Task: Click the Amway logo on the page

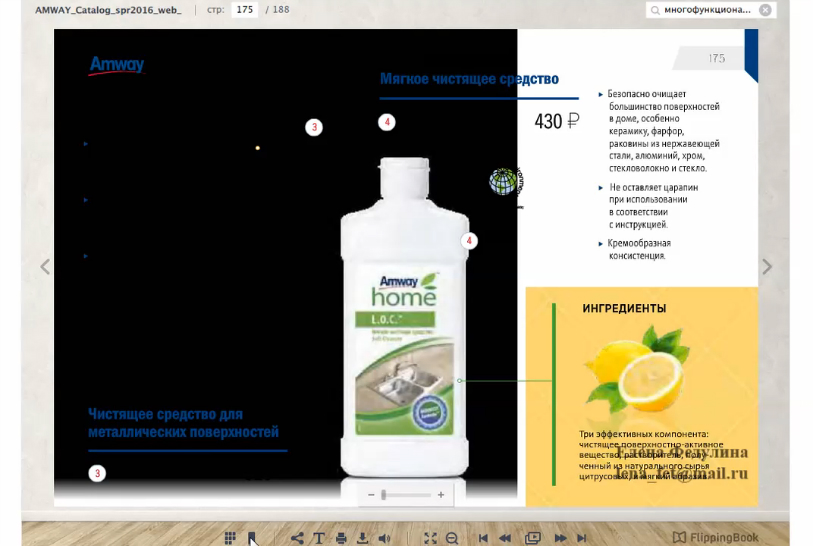Action: tap(116, 65)
